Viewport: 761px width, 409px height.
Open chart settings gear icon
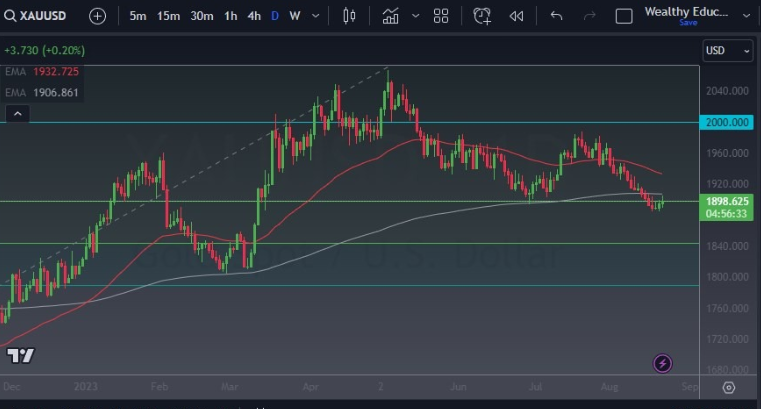tap(729, 387)
